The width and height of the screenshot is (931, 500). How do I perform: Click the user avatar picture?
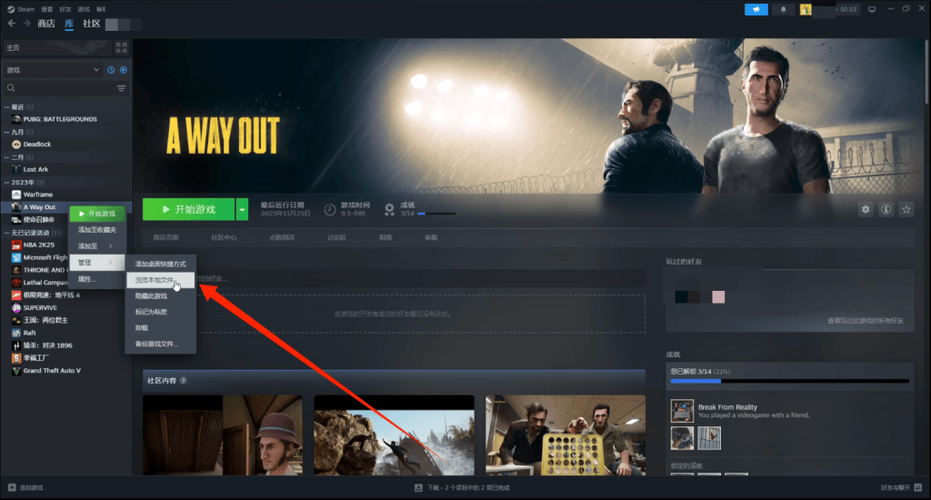805,10
